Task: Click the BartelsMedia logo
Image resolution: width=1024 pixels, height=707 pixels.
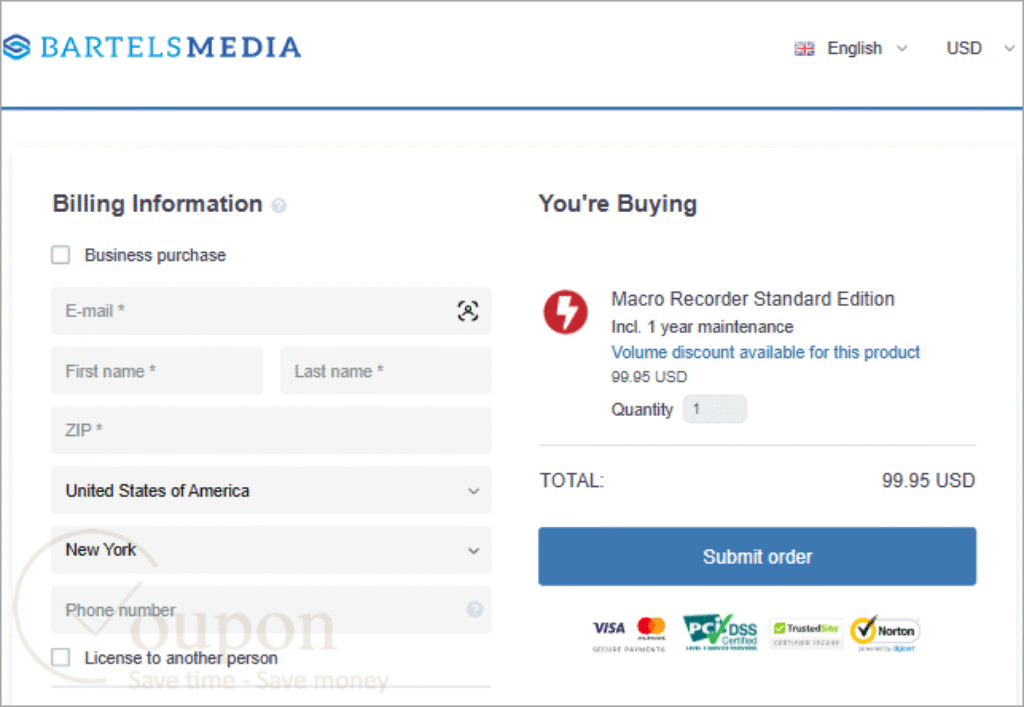Action: pyautogui.click(x=152, y=47)
